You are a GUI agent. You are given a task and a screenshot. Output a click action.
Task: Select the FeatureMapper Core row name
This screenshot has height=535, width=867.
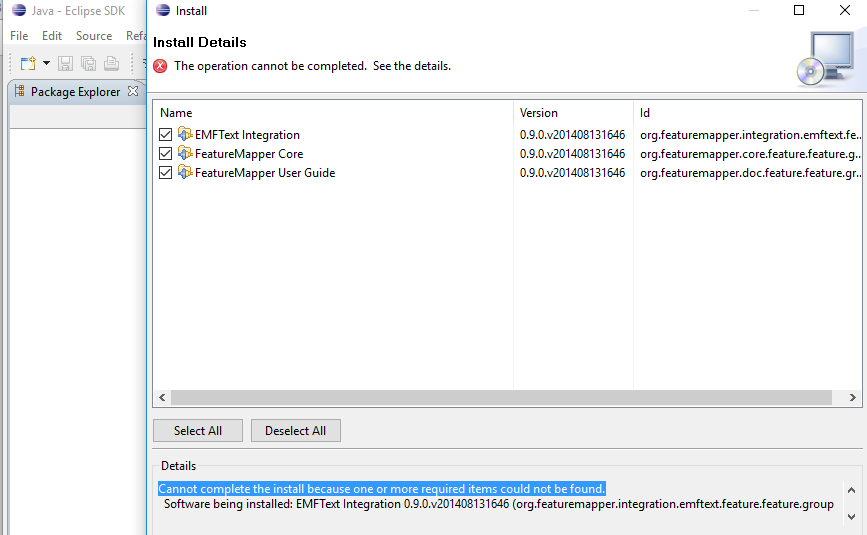249,154
